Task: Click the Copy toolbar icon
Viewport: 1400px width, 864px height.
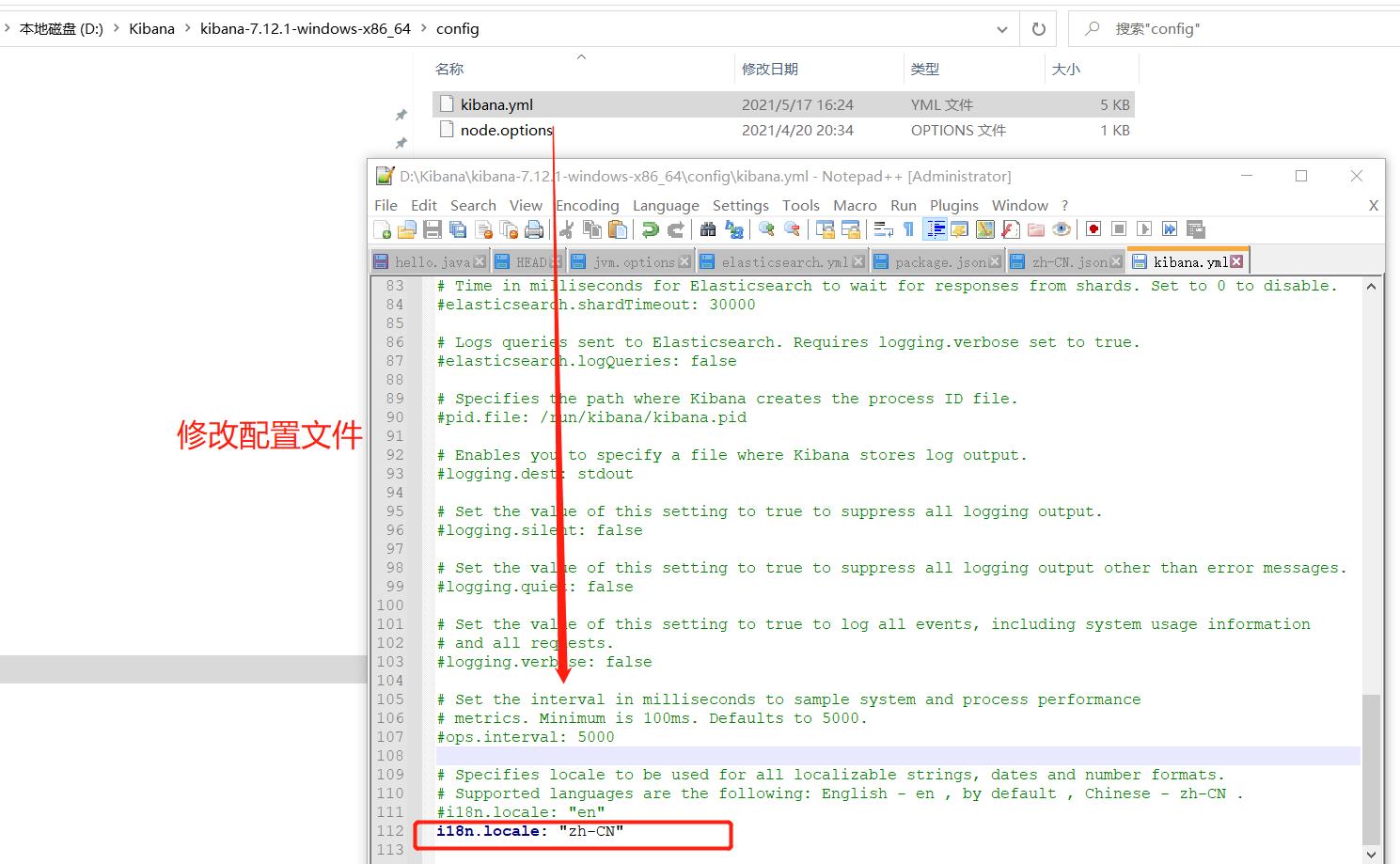Action: [592, 229]
